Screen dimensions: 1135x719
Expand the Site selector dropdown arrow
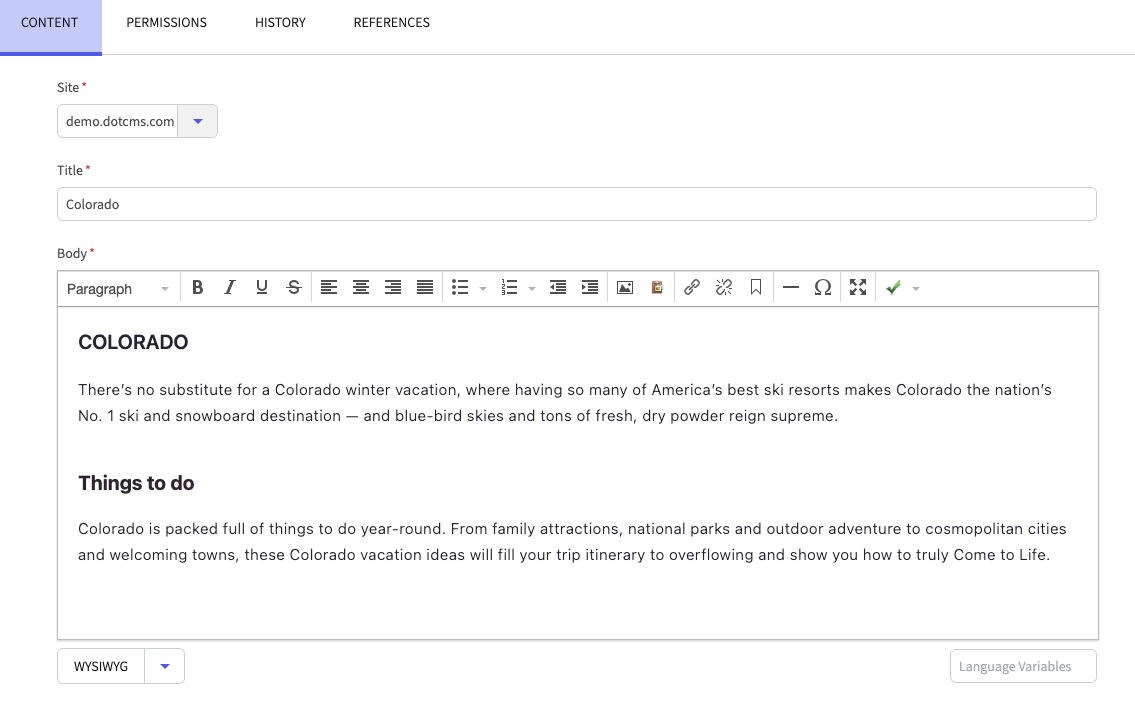coord(197,121)
